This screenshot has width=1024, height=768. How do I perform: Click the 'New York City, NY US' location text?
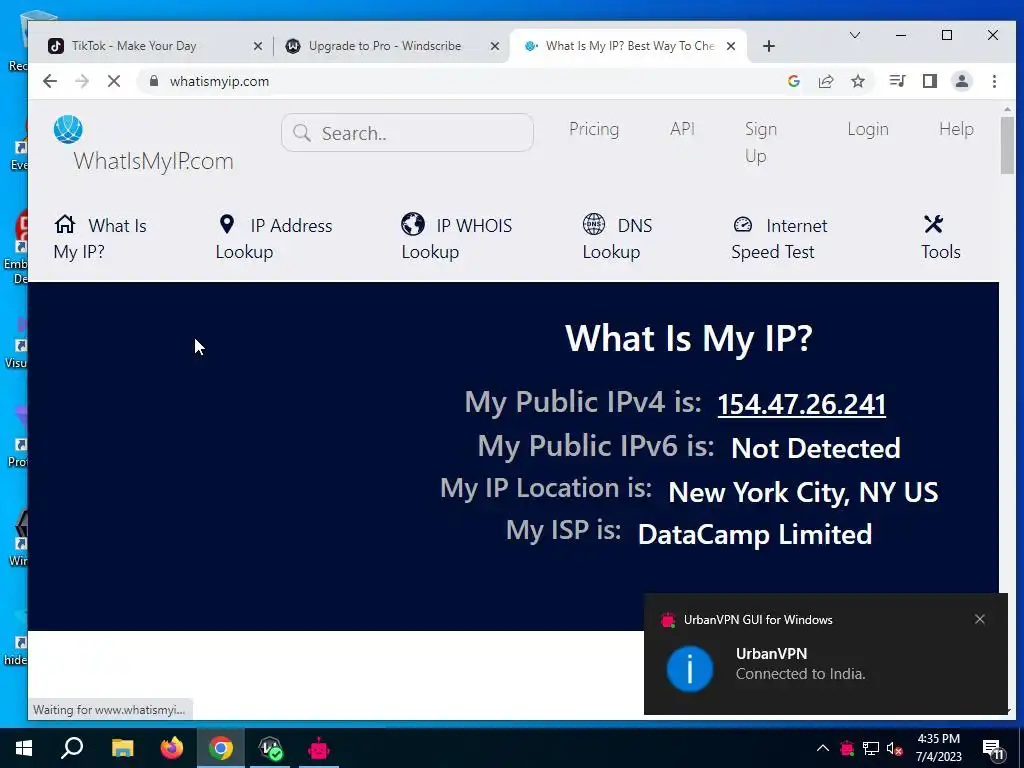click(x=803, y=492)
